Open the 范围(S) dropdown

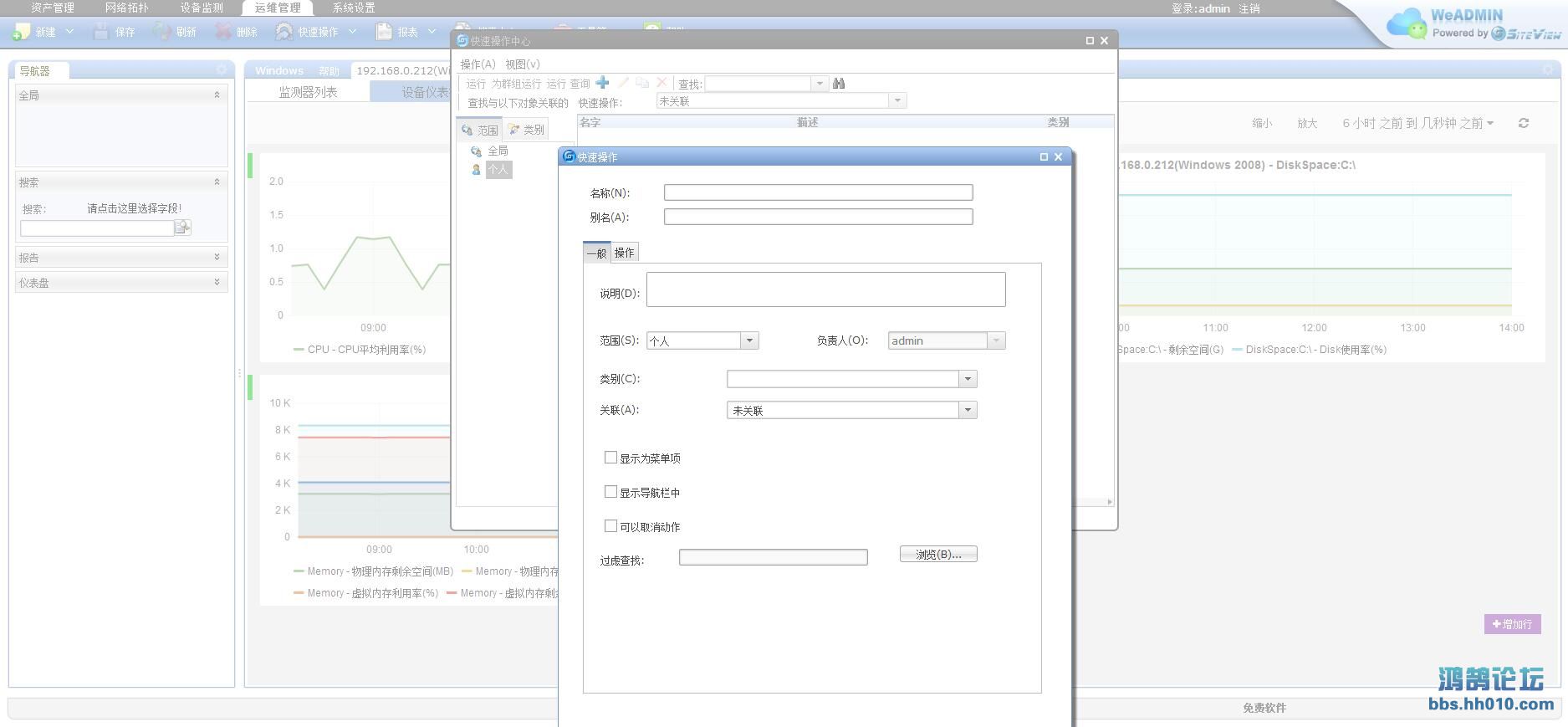point(749,340)
